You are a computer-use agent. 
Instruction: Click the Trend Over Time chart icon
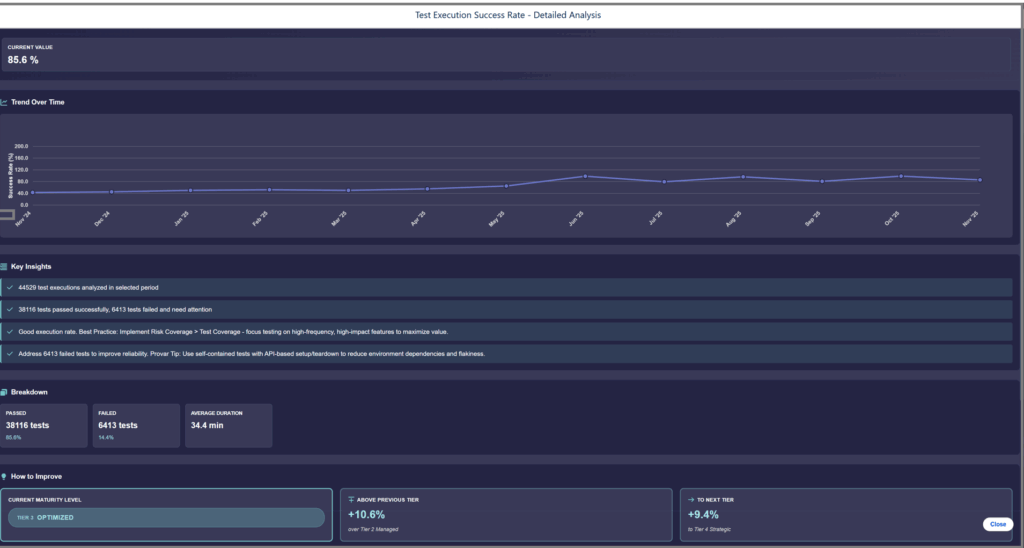pos(5,102)
